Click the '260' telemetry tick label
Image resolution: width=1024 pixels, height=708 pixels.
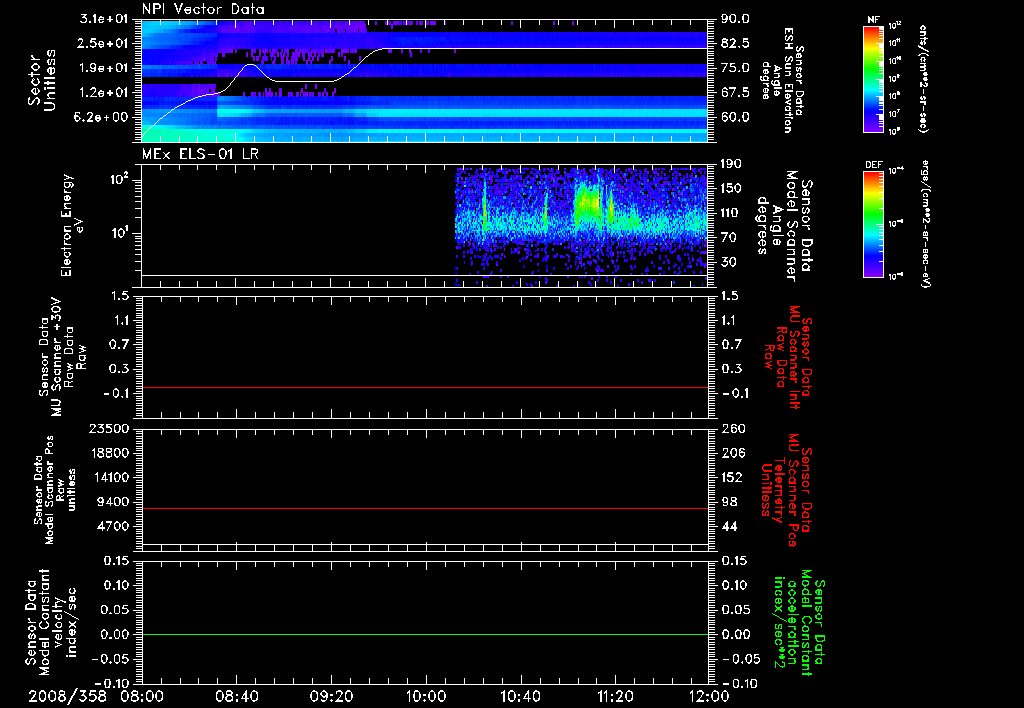(x=733, y=428)
